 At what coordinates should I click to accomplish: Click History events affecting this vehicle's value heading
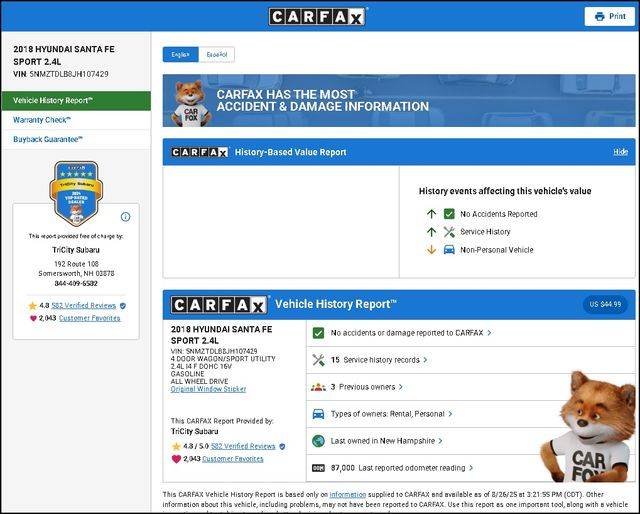click(x=505, y=191)
